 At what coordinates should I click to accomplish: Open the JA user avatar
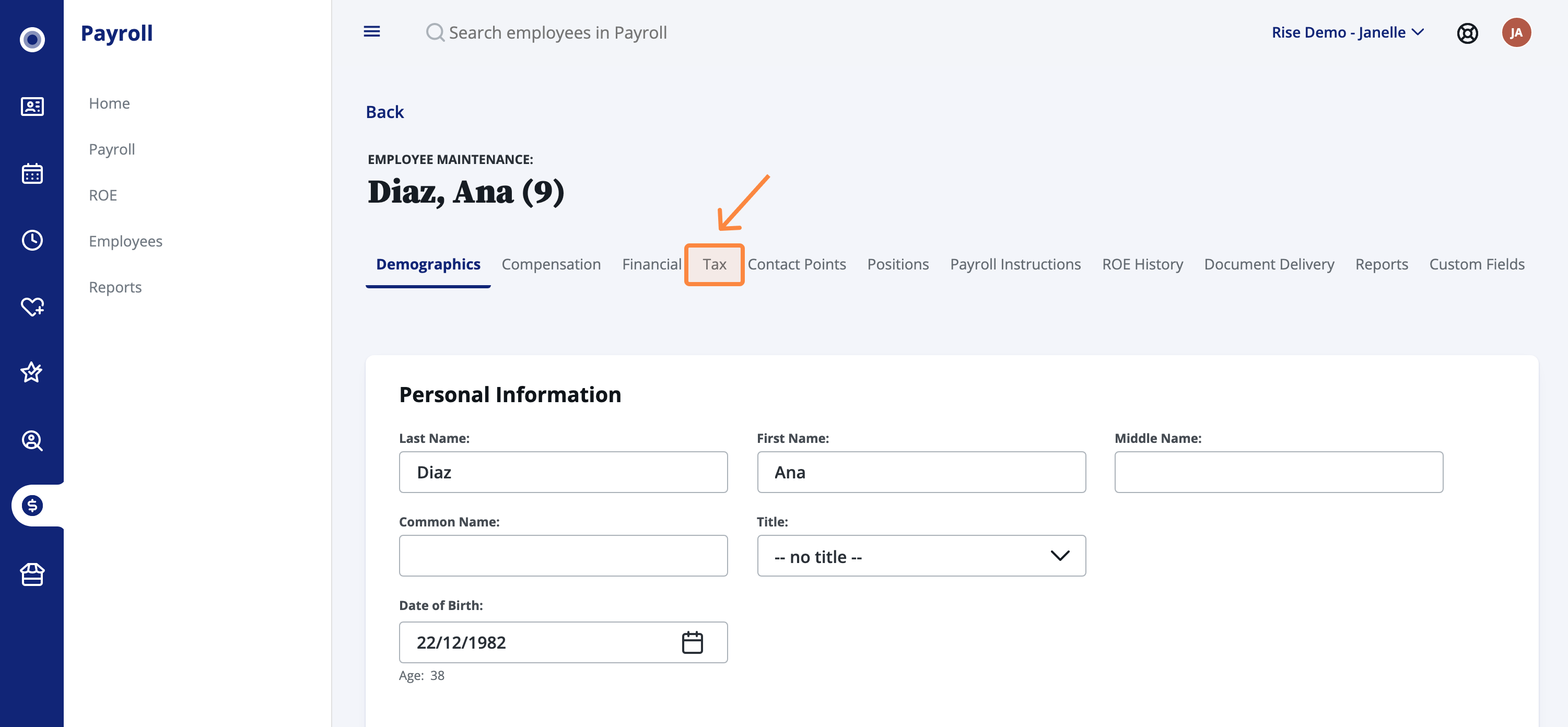pyautogui.click(x=1516, y=33)
